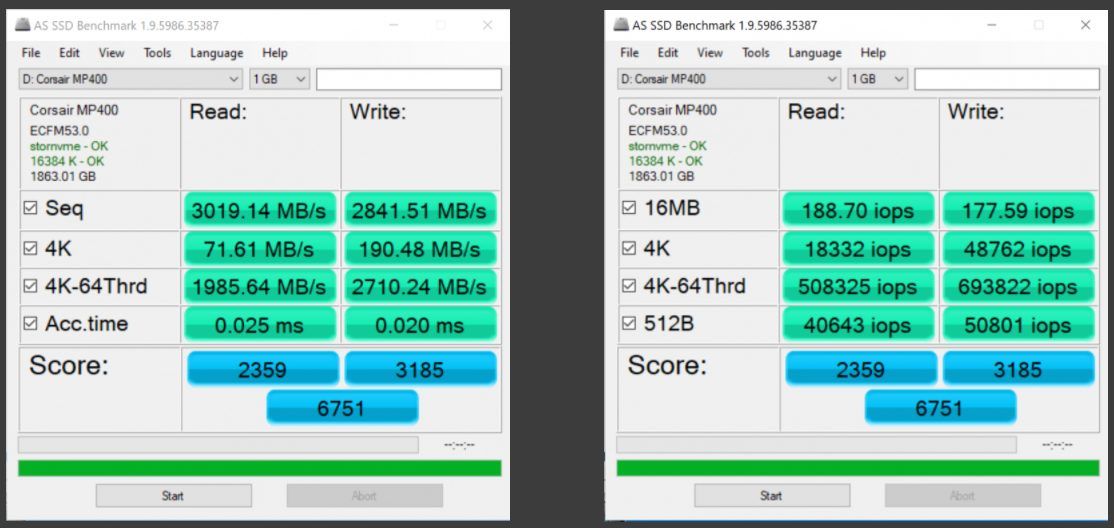Click access time write value 0.020 ms
Image resolution: width=1114 pixels, height=528 pixels.
coord(420,325)
